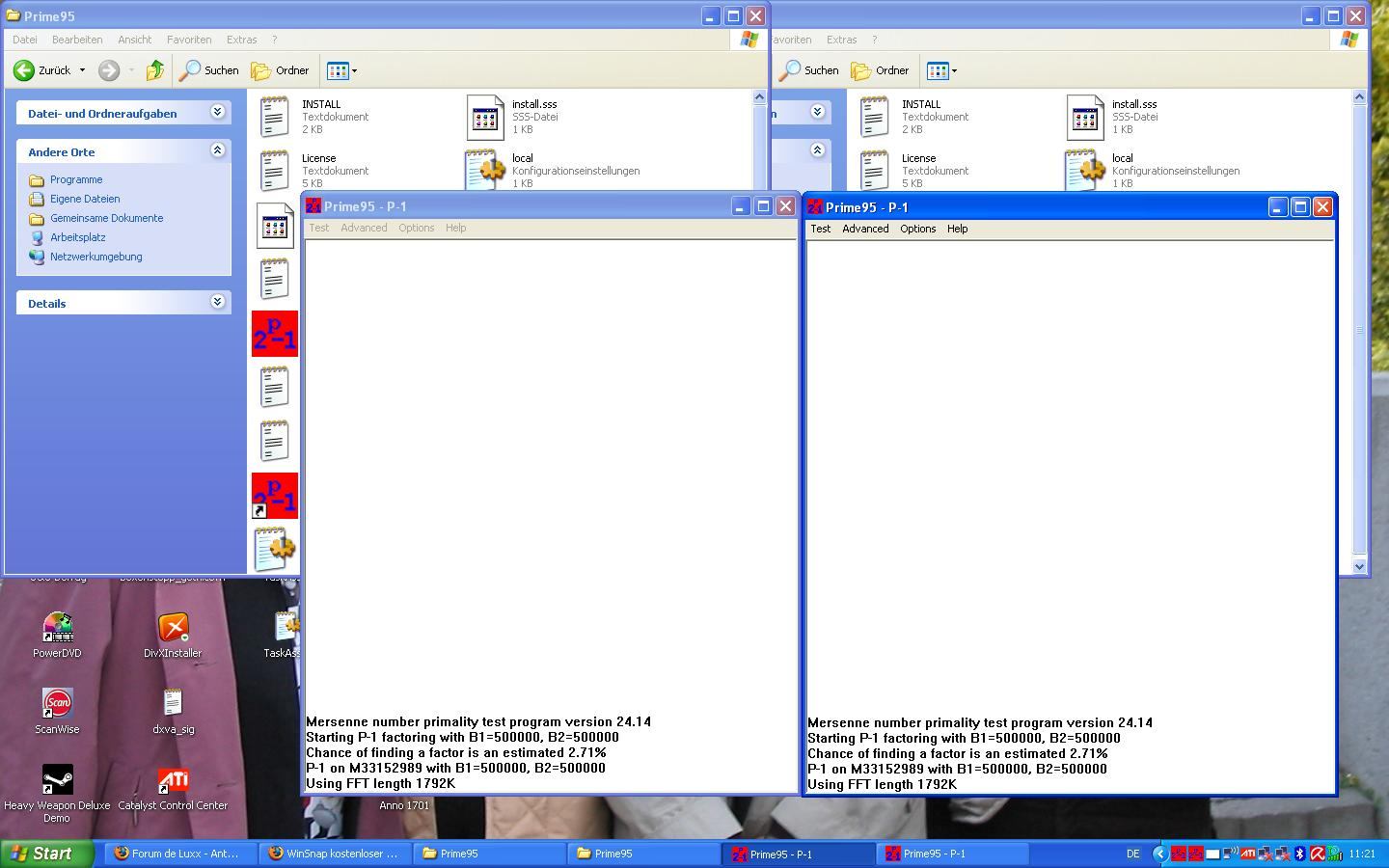Open Eigene Dateien link
1389x868 pixels.
pyautogui.click(x=85, y=199)
